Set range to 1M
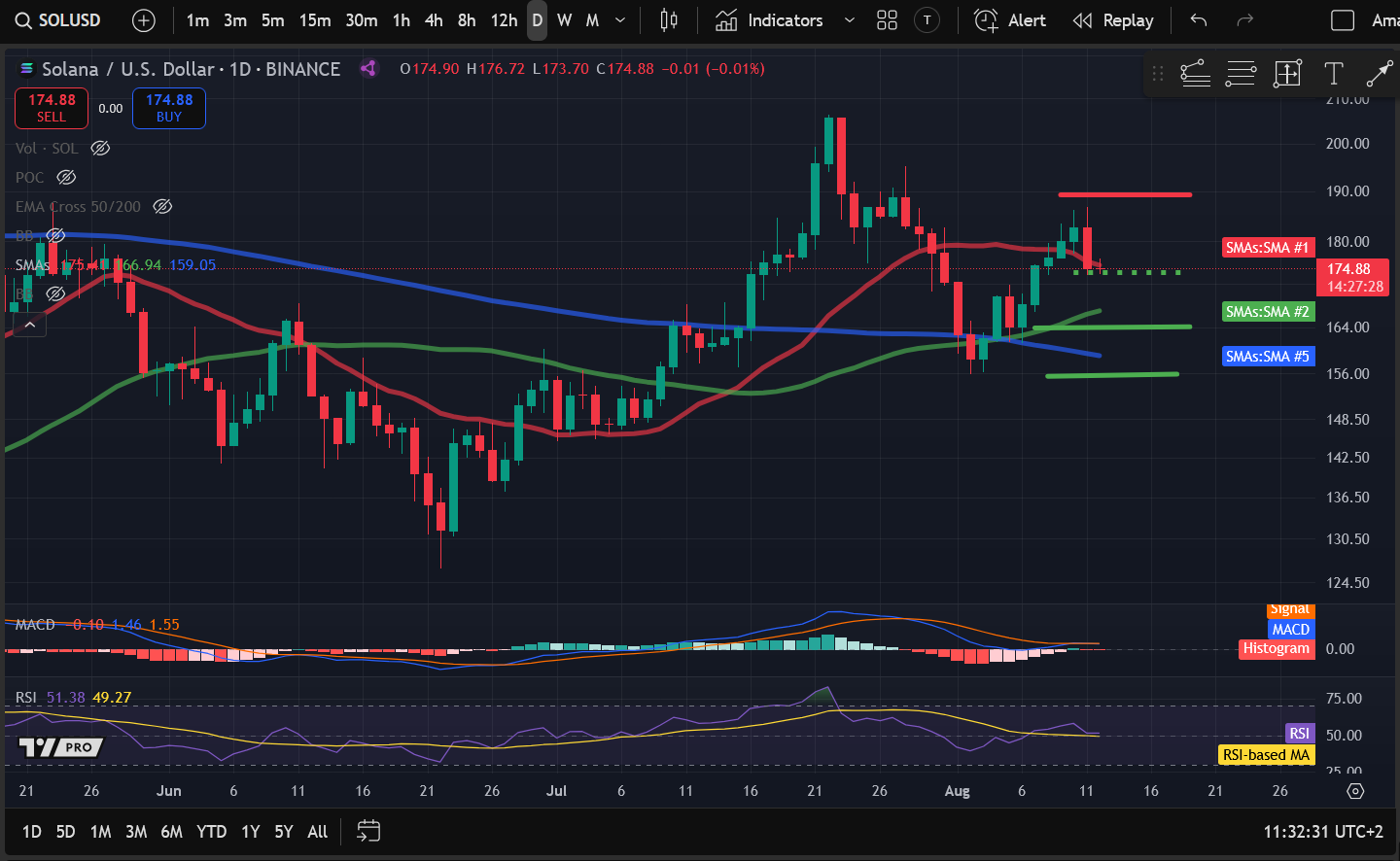 (x=100, y=832)
